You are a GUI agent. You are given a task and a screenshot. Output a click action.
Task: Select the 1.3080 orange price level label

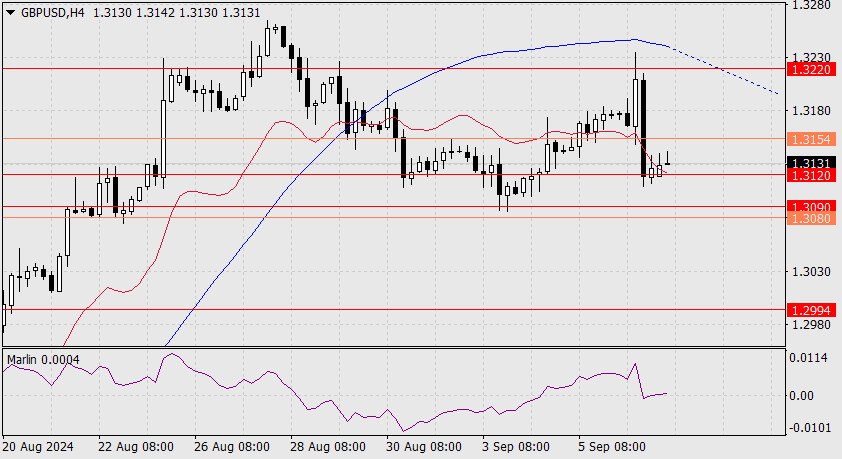click(x=811, y=218)
